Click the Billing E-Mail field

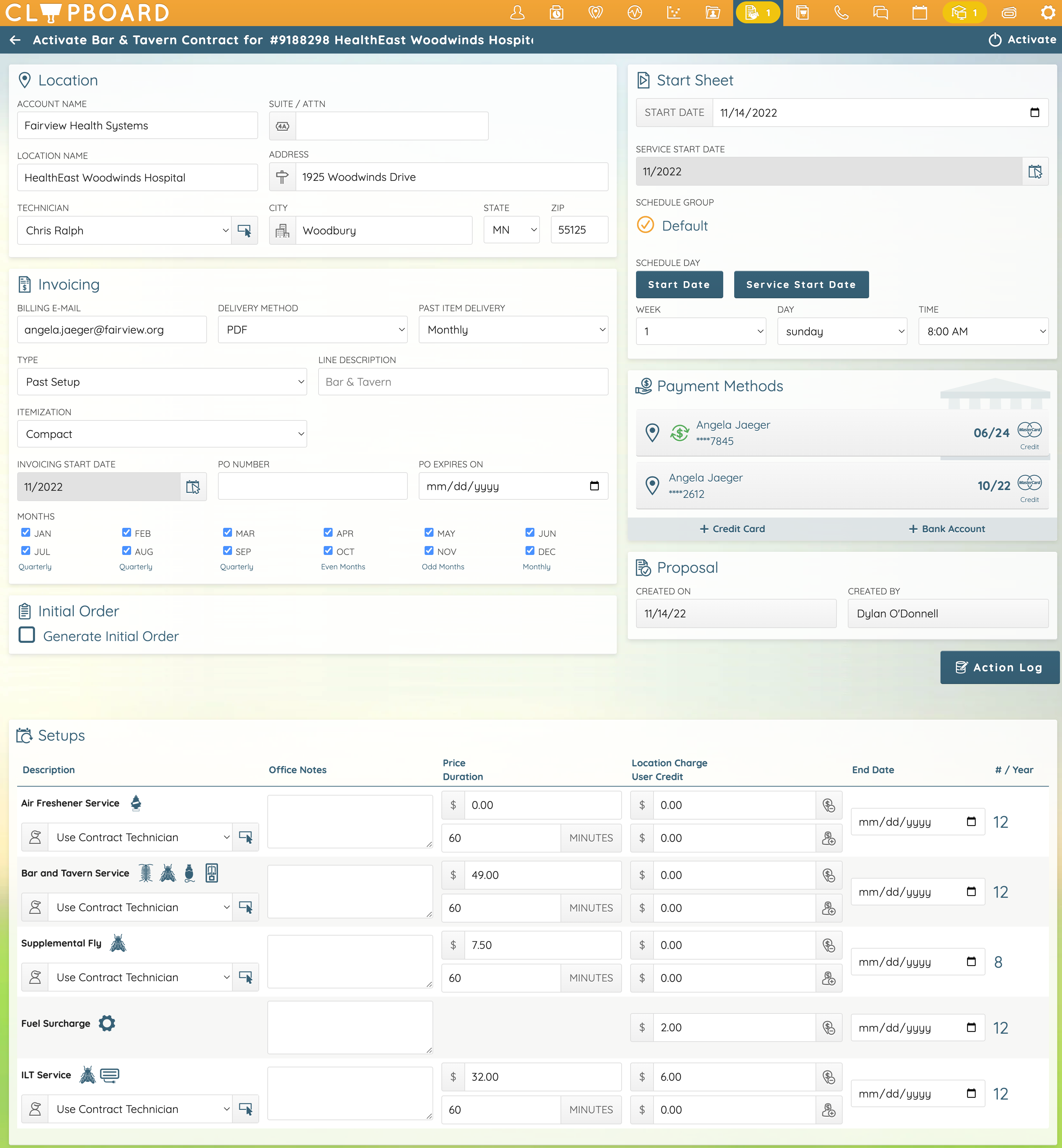[112, 330]
